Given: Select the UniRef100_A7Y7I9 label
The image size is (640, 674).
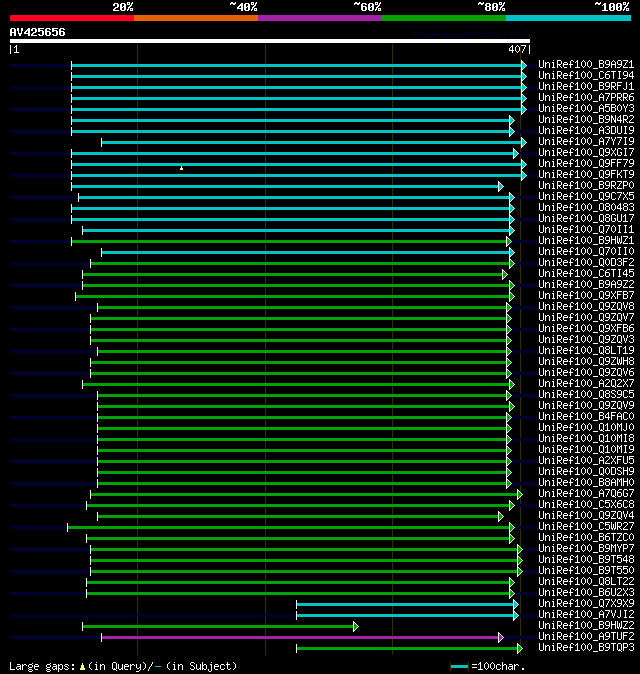Looking at the screenshot, I should point(586,141).
